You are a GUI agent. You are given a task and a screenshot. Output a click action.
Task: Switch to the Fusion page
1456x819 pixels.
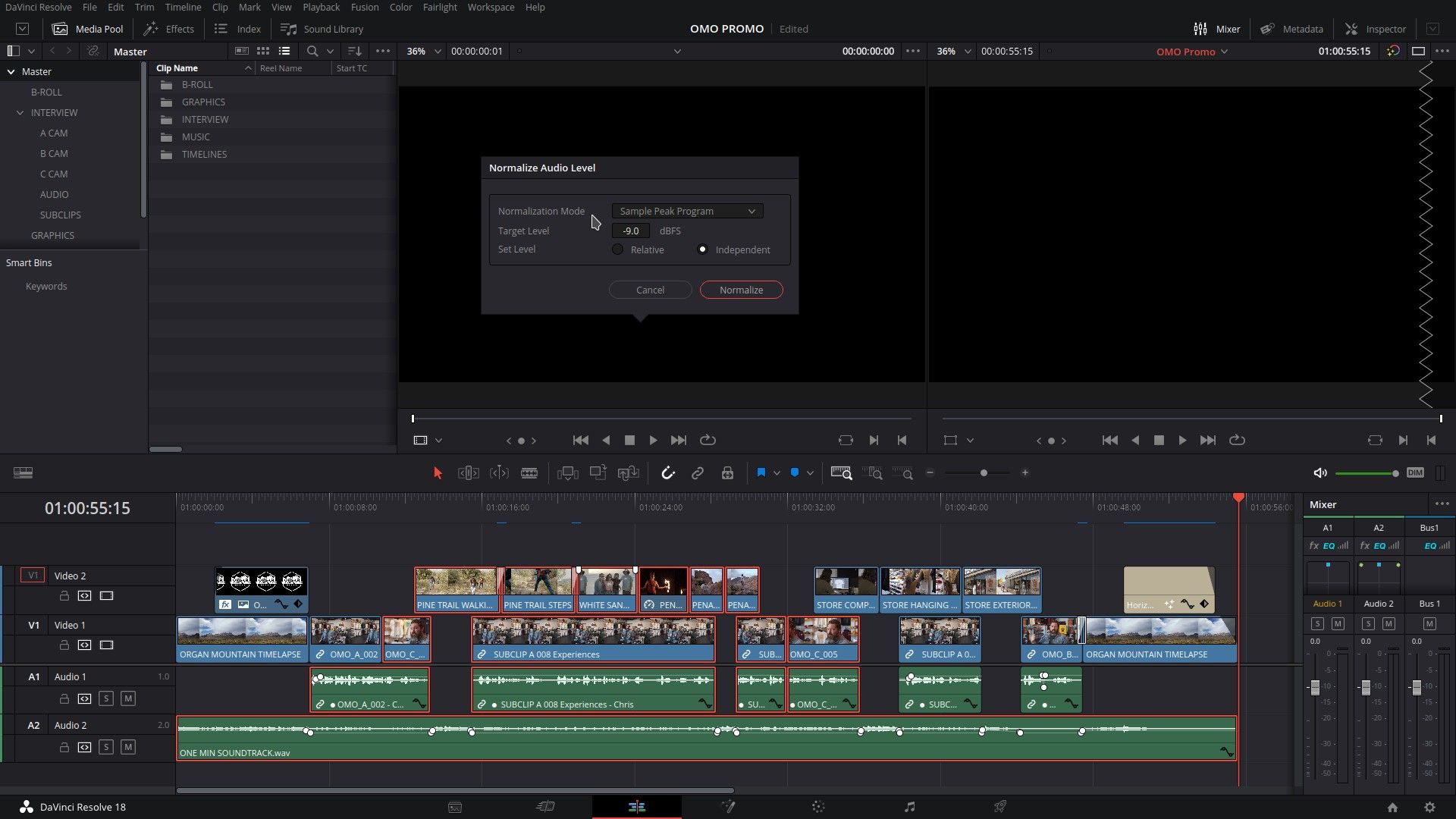click(x=728, y=806)
